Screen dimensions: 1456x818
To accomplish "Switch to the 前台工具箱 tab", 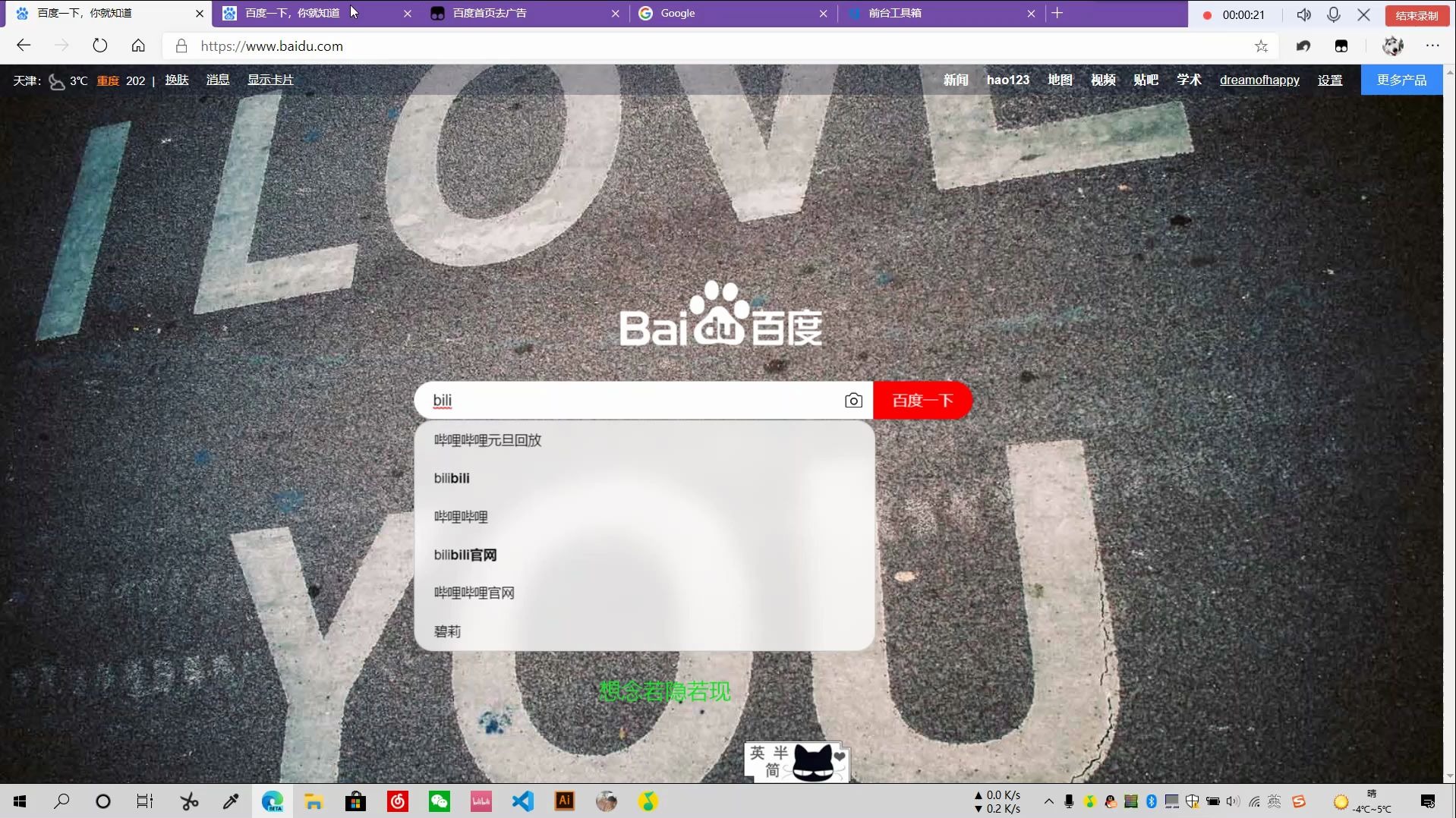I will click(941, 14).
